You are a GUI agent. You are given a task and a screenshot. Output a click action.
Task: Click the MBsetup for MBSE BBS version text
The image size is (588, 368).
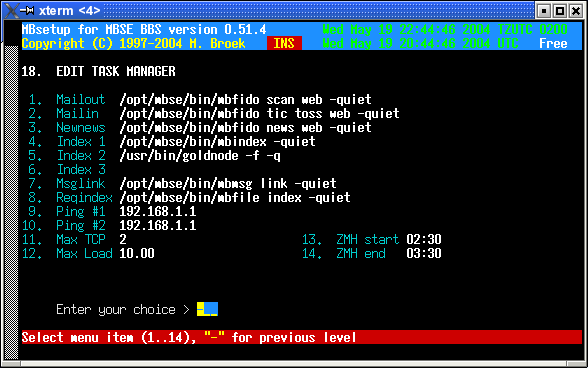[x=144, y=29]
